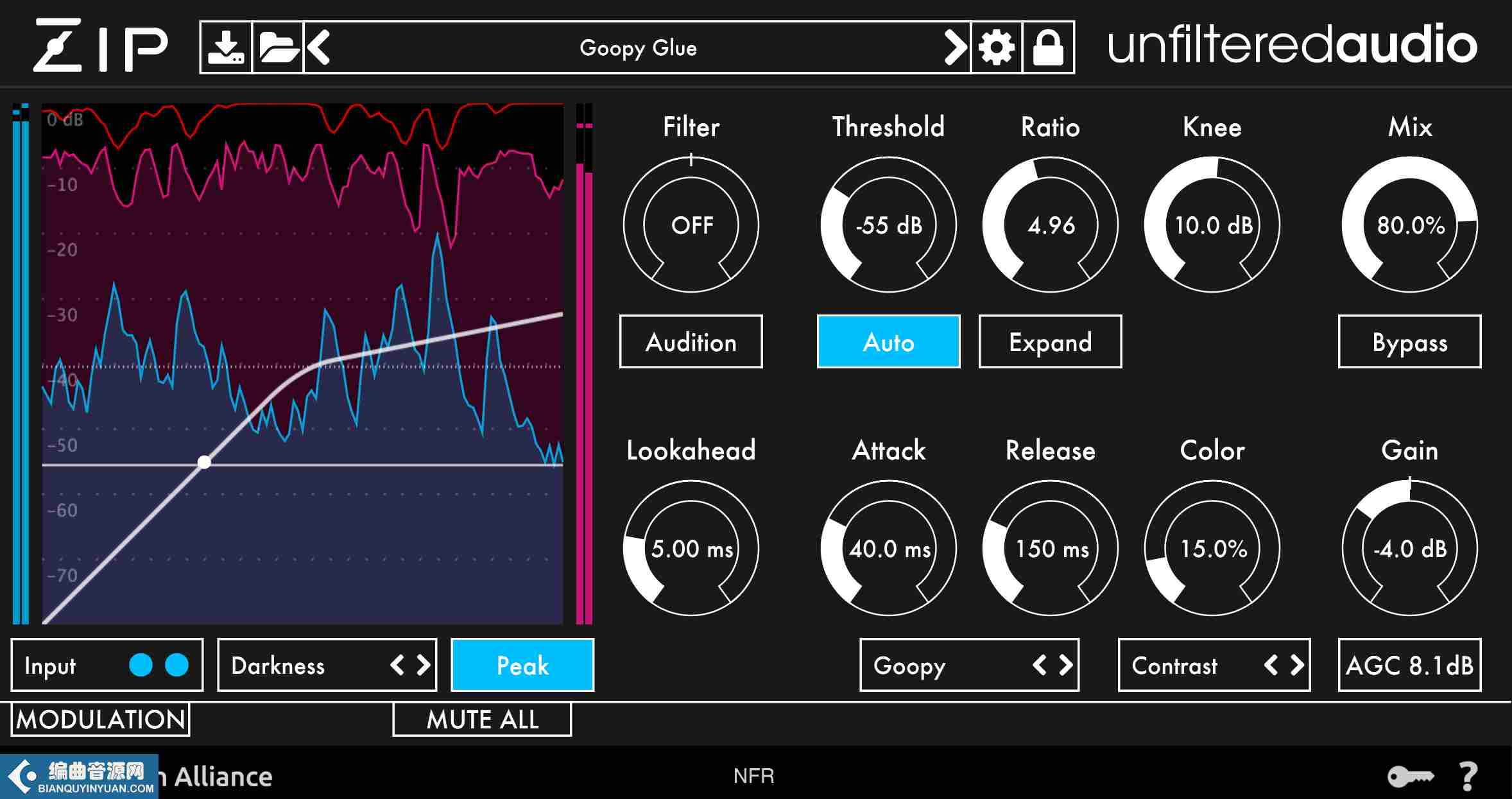Click the license key icon

coord(1410,777)
